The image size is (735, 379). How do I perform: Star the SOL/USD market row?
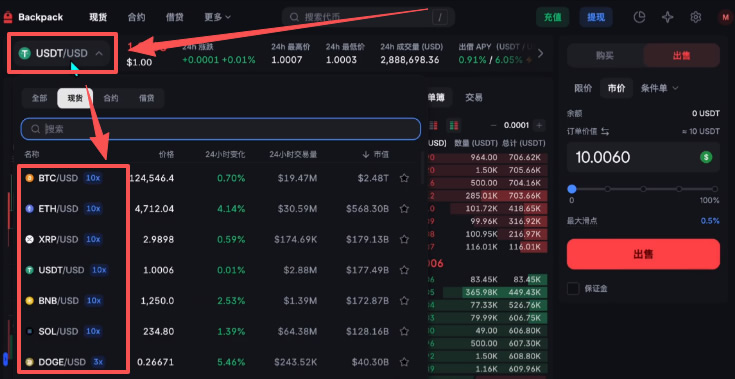(x=404, y=331)
